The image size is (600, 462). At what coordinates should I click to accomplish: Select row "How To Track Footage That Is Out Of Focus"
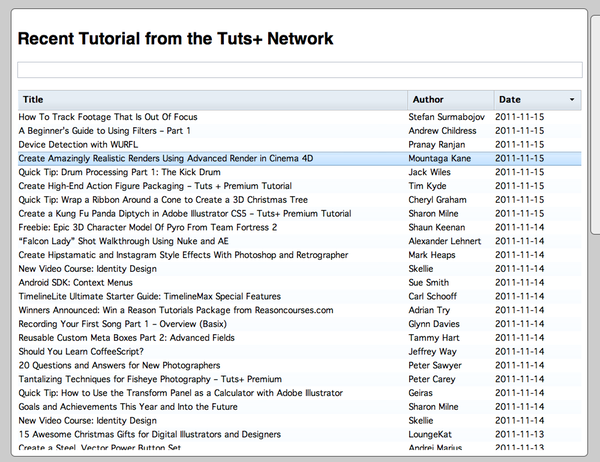300,117
